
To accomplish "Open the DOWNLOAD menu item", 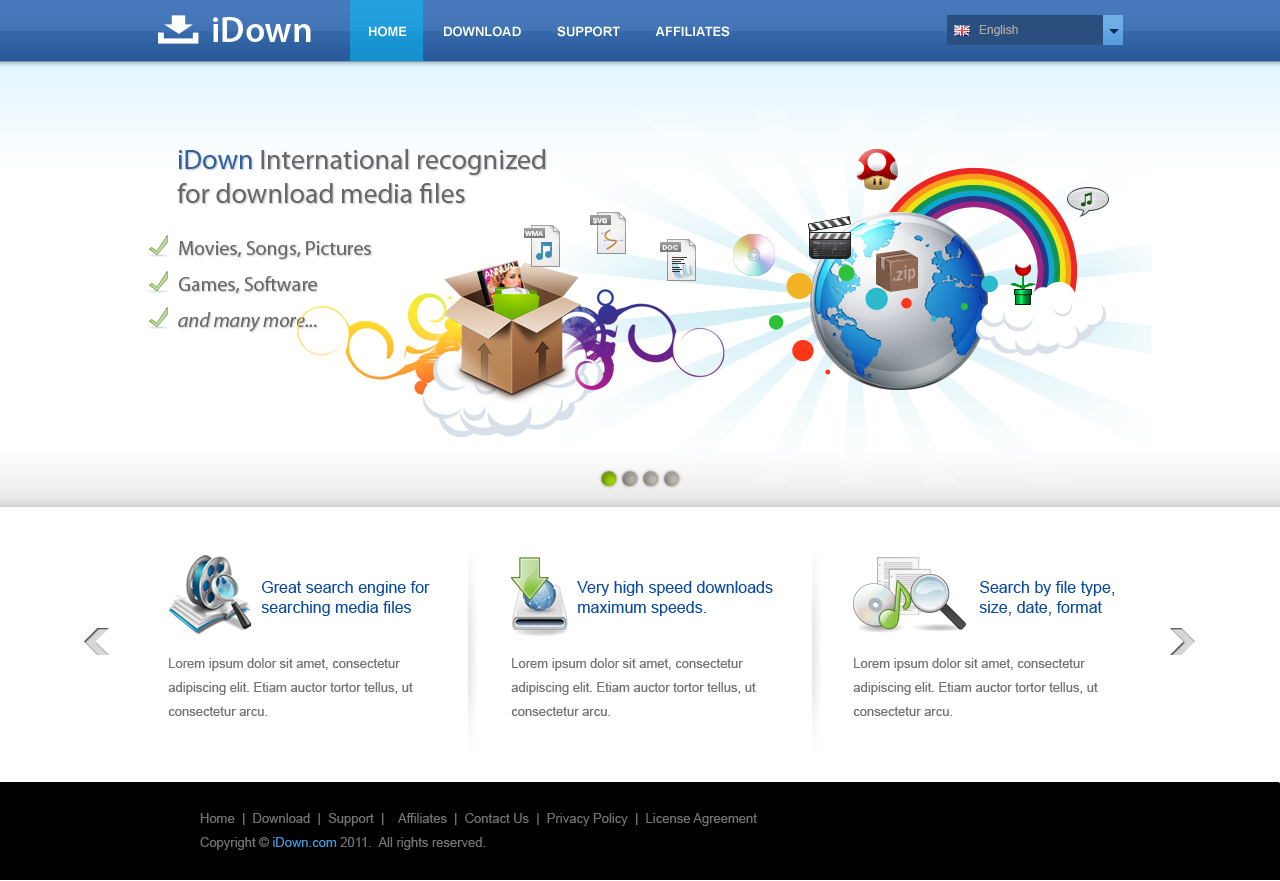I will tap(482, 31).
